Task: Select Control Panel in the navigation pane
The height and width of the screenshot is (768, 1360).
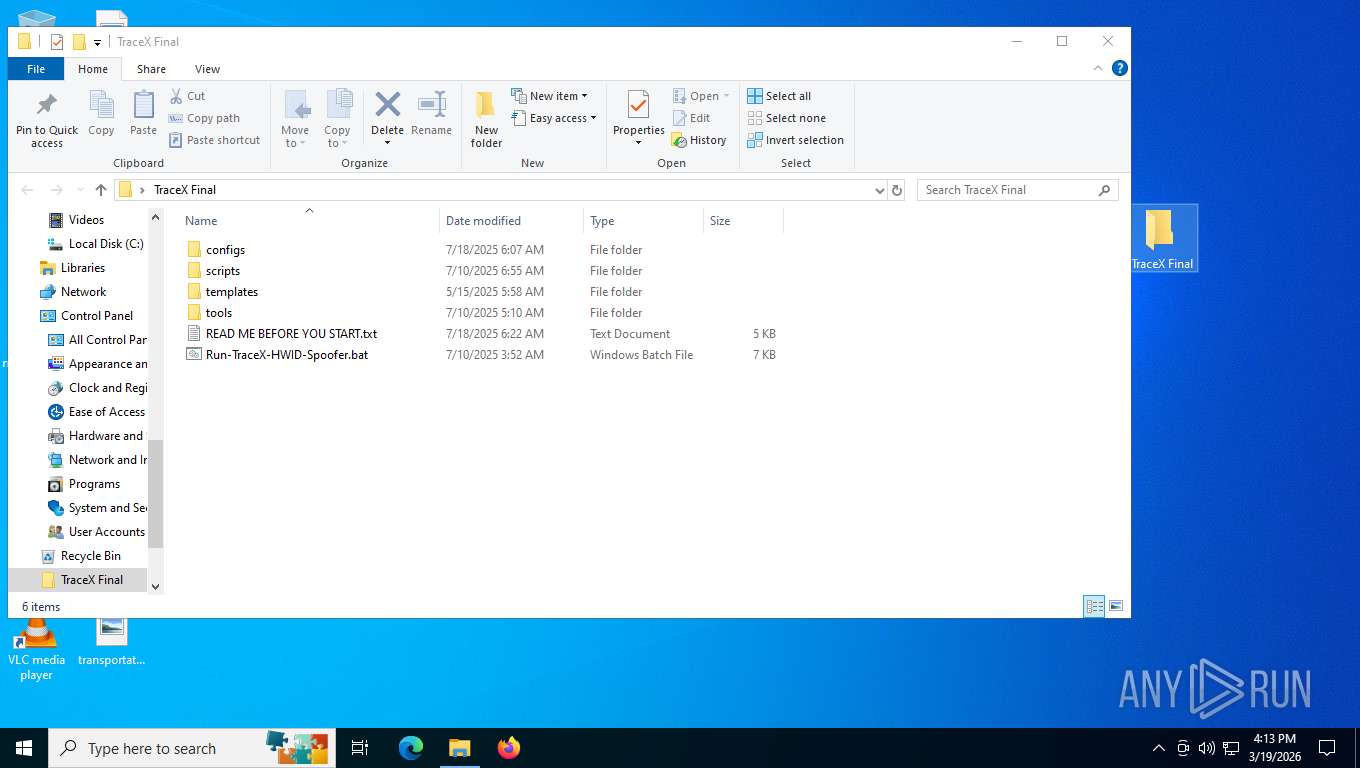Action: tap(97, 316)
